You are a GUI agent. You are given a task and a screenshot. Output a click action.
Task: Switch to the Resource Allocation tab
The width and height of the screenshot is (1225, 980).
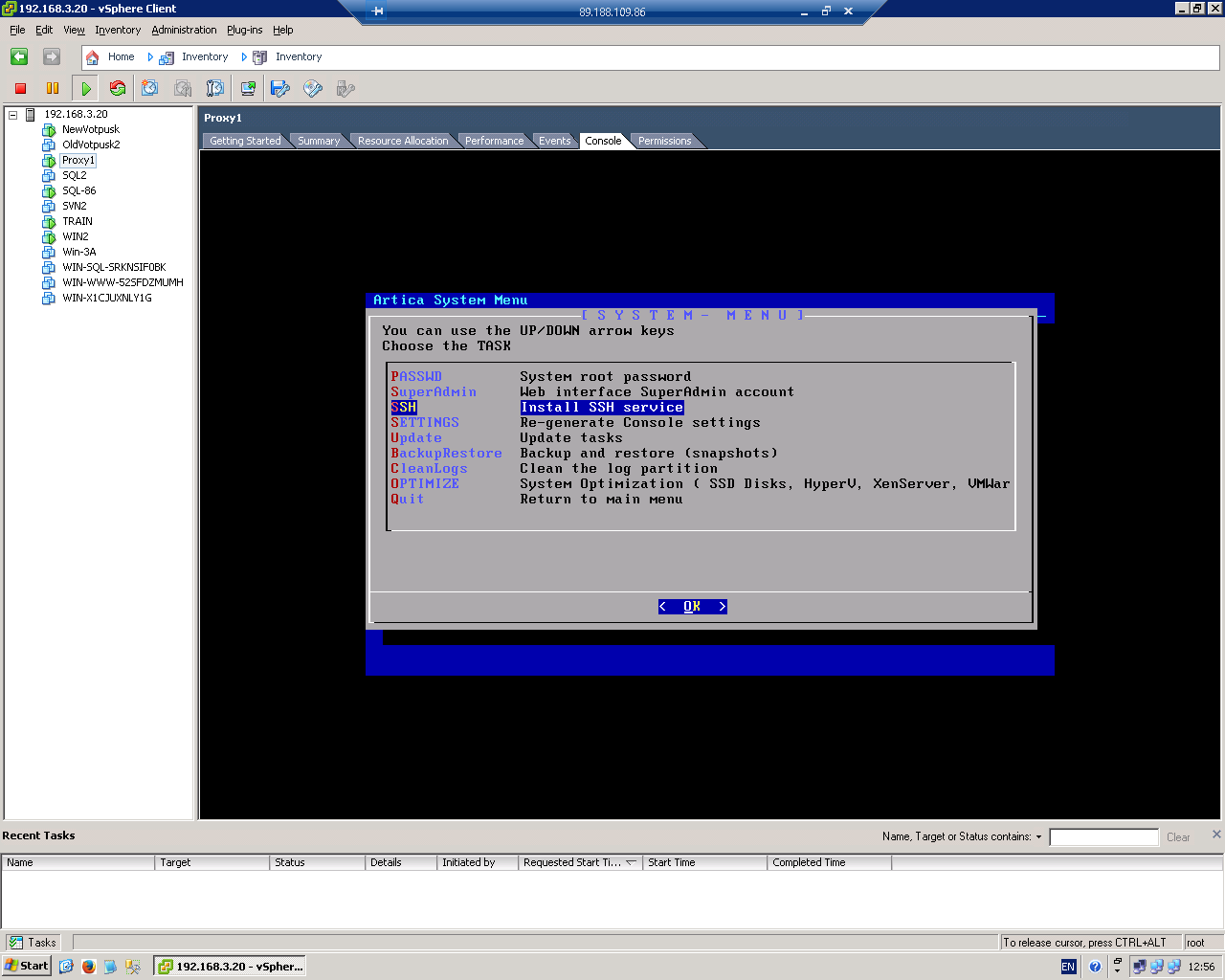tap(403, 141)
